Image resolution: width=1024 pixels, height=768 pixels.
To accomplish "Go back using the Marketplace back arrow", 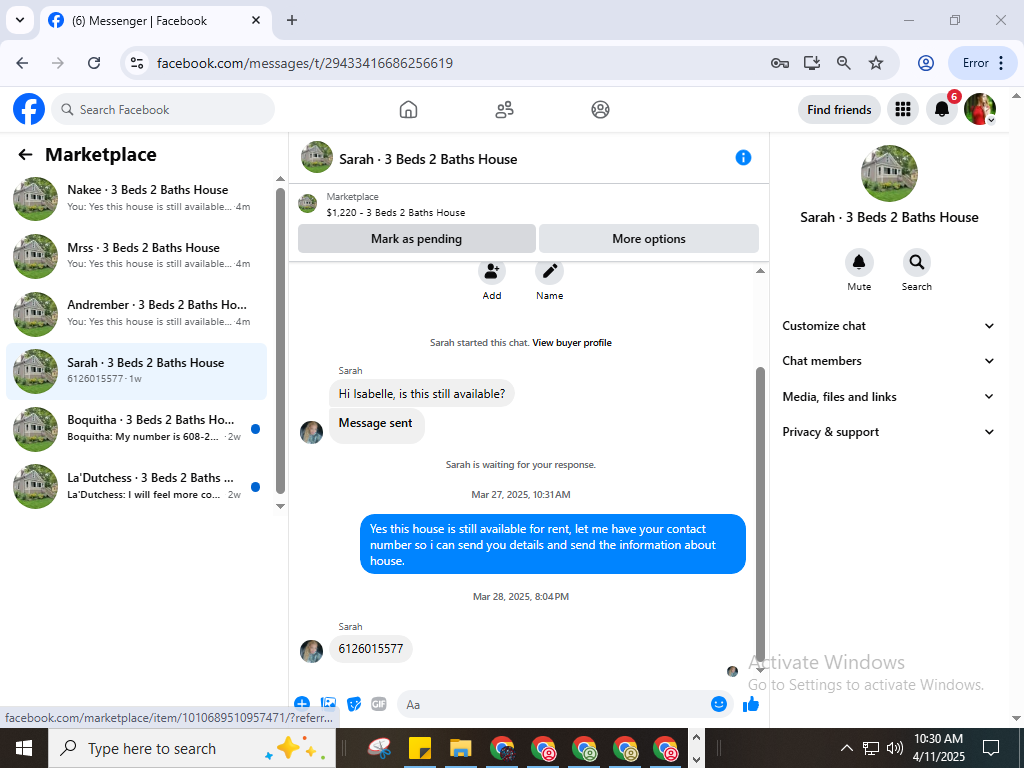I will 25,154.
